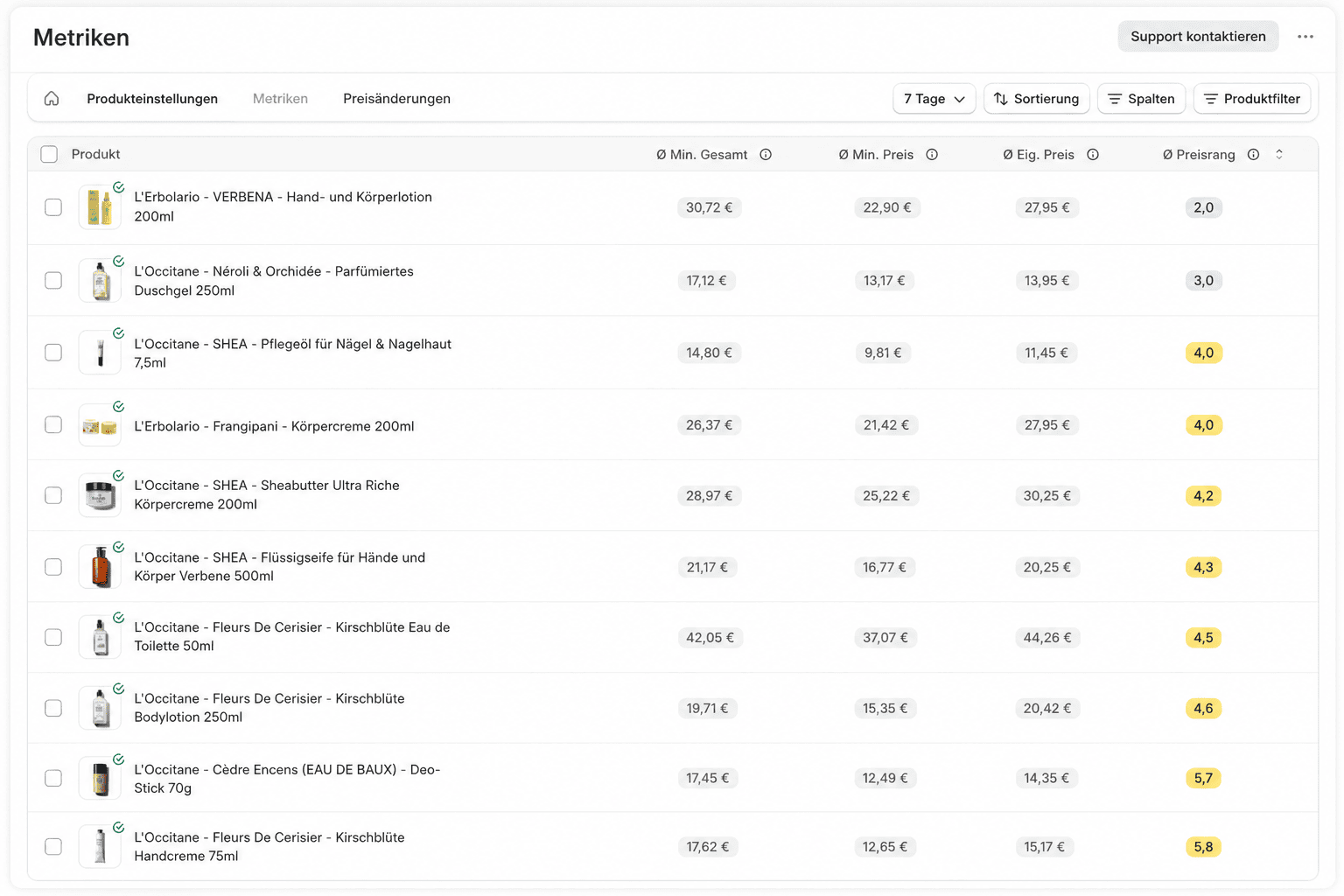The width and height of the screenshot is (1344, 896).
Task: Open the Spalten column chooser
Action: pos(1142,99)
